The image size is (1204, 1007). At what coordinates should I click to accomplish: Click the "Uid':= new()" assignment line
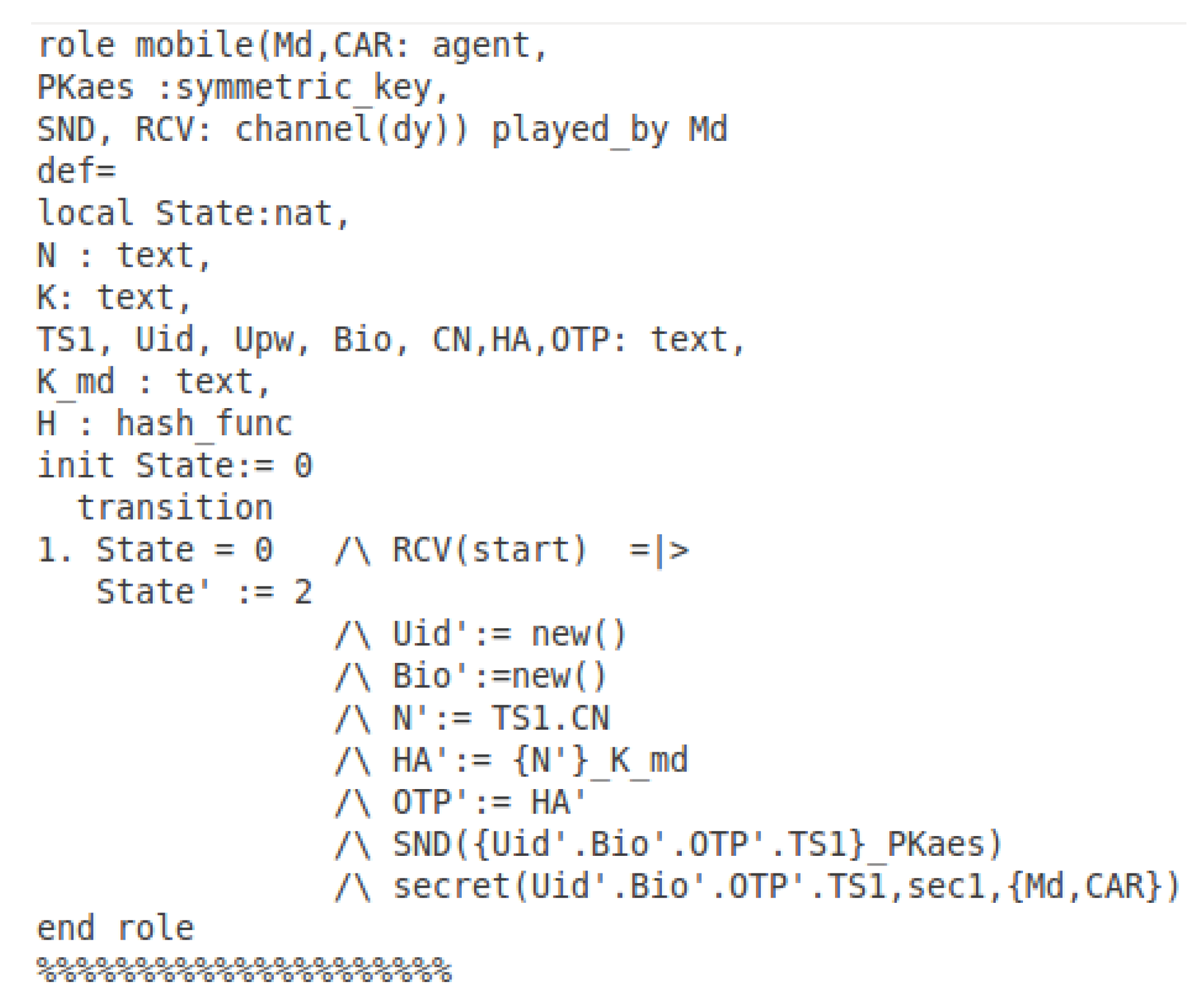509,634
